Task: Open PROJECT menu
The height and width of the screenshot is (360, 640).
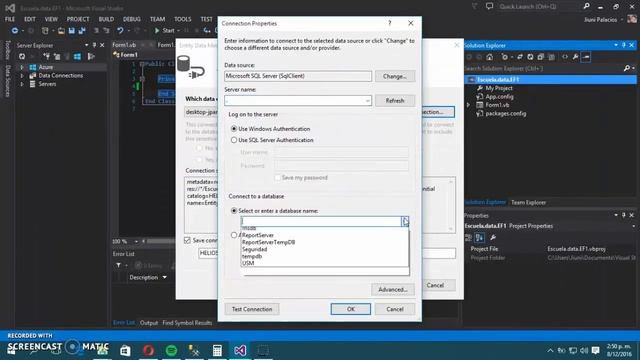Action: pos(78,19)
